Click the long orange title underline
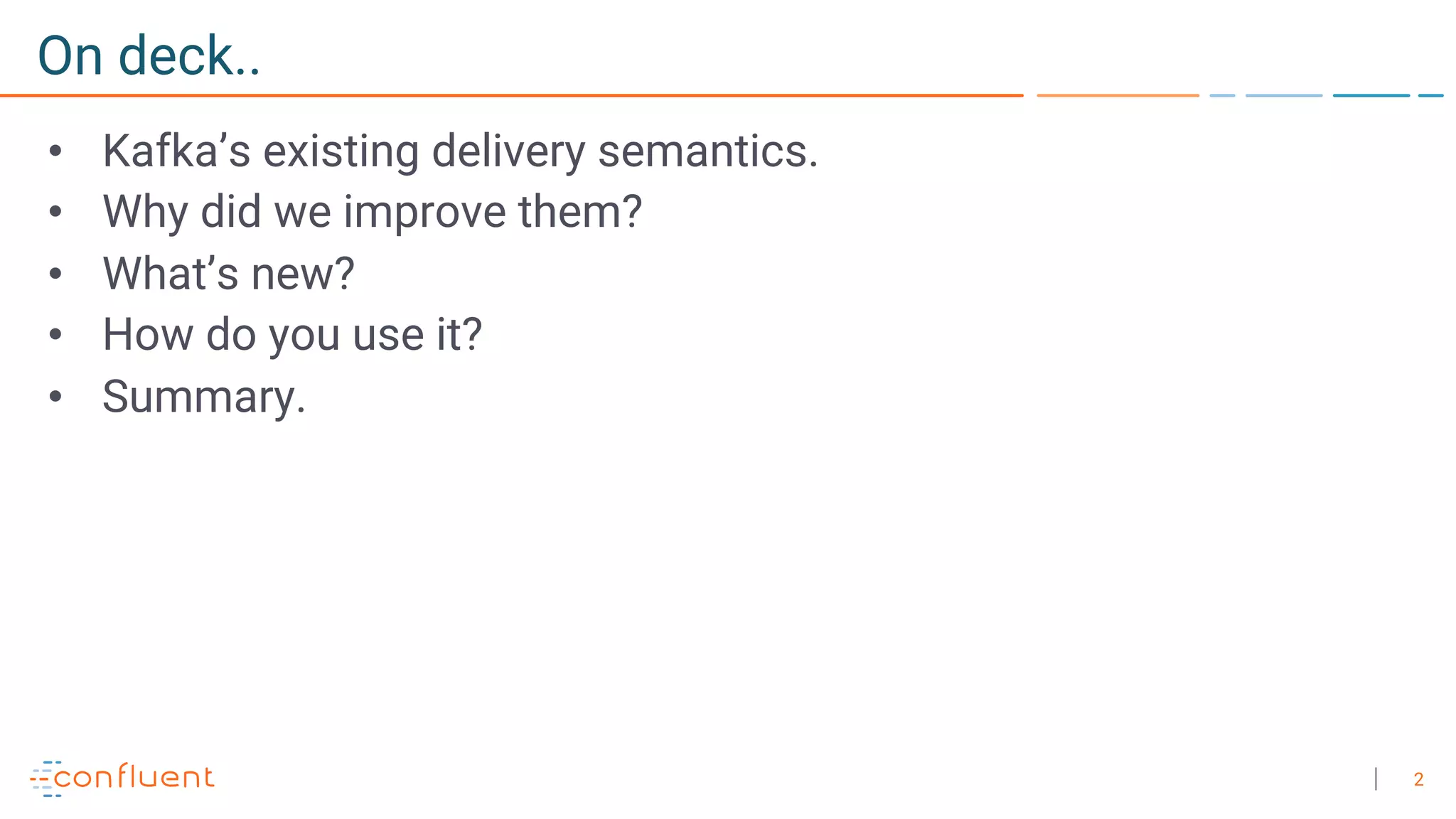The width and height of the screenshot is (1456, 819). pos(512,95)
